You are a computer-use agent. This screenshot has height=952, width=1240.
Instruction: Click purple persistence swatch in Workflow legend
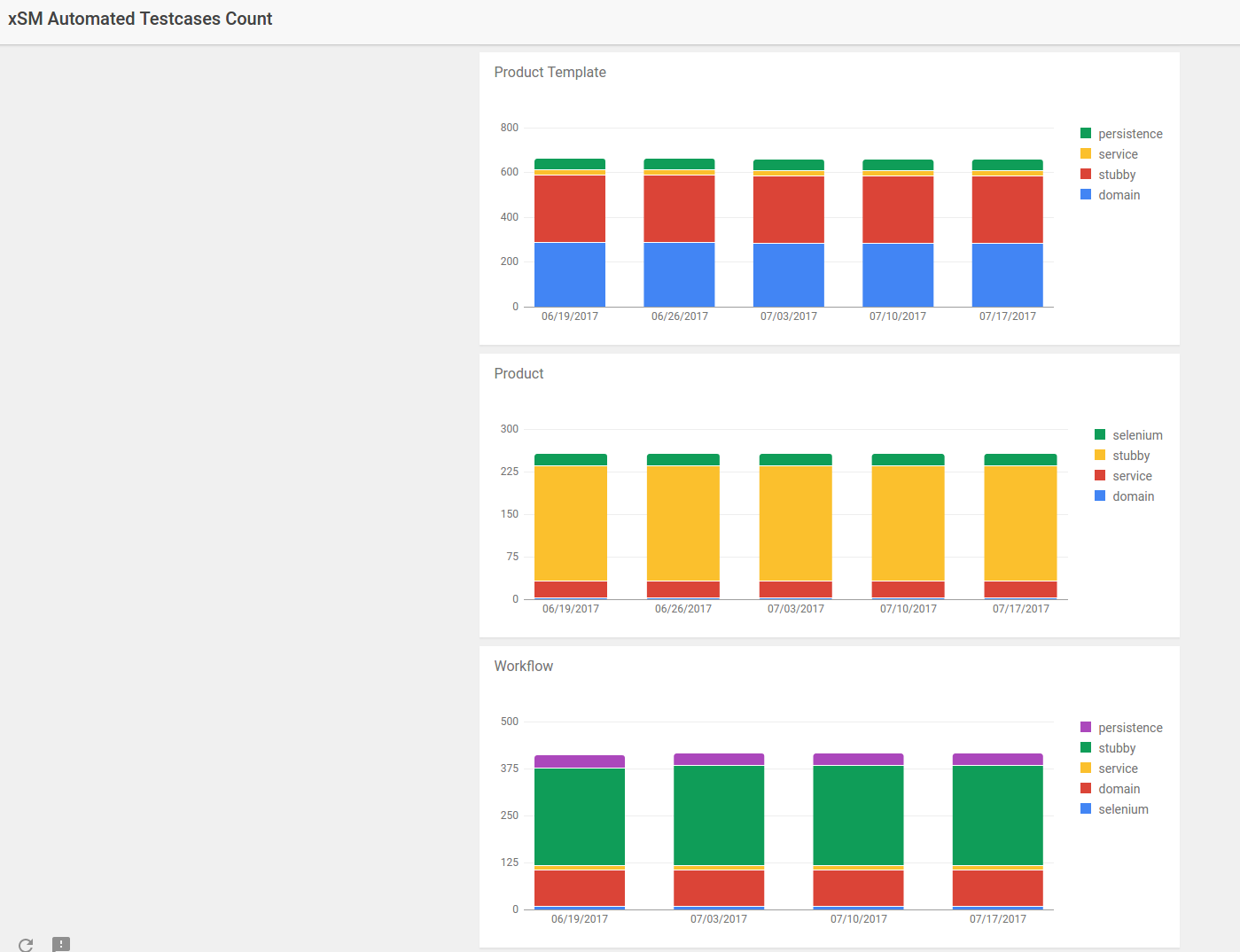(1086, 727)
